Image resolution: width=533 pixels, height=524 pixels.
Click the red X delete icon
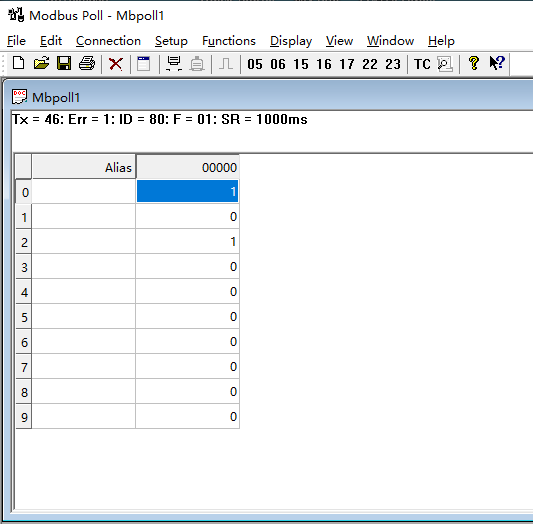(116, 64)
